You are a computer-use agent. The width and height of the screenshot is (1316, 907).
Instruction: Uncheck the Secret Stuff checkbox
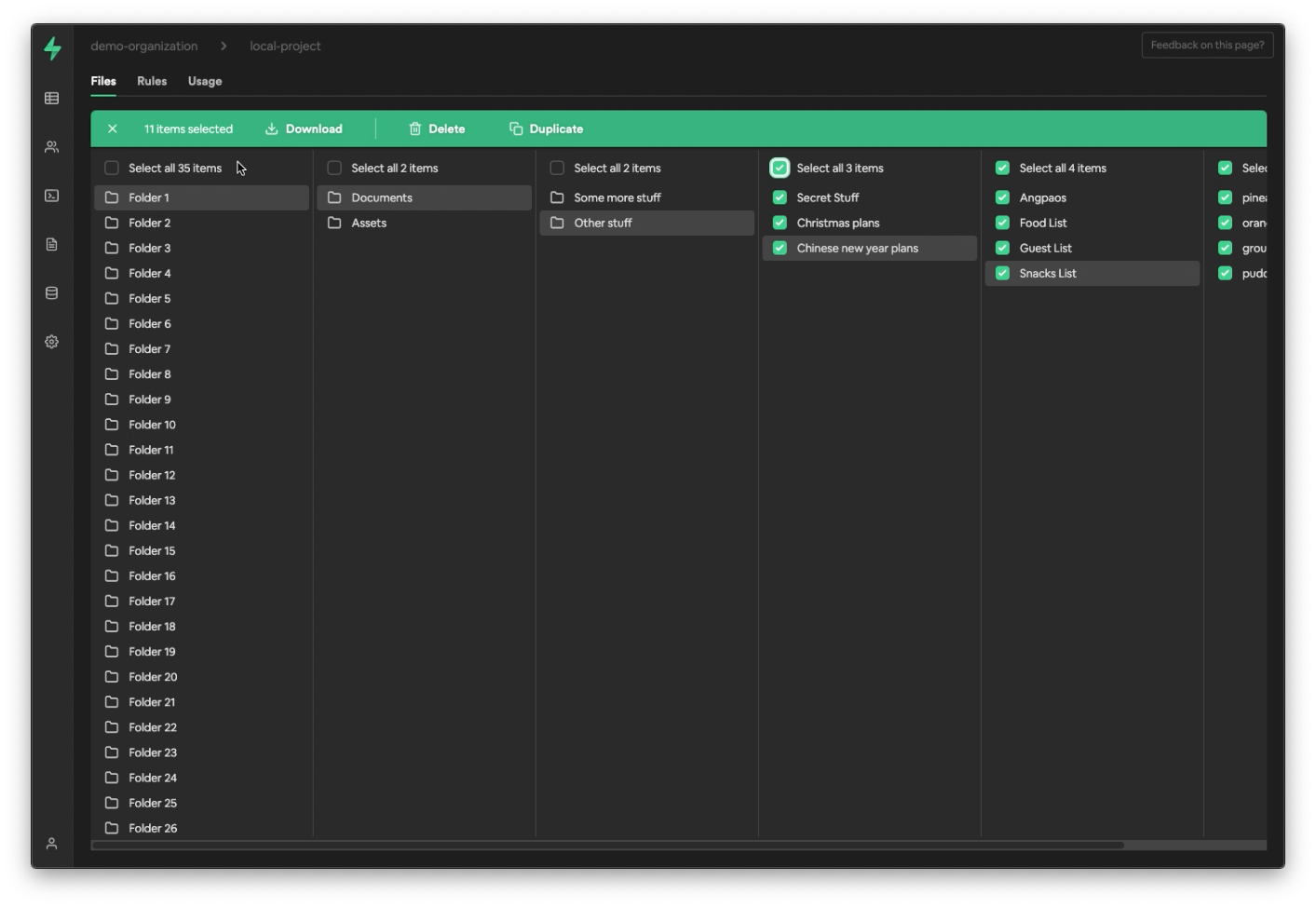click(780, 197)
